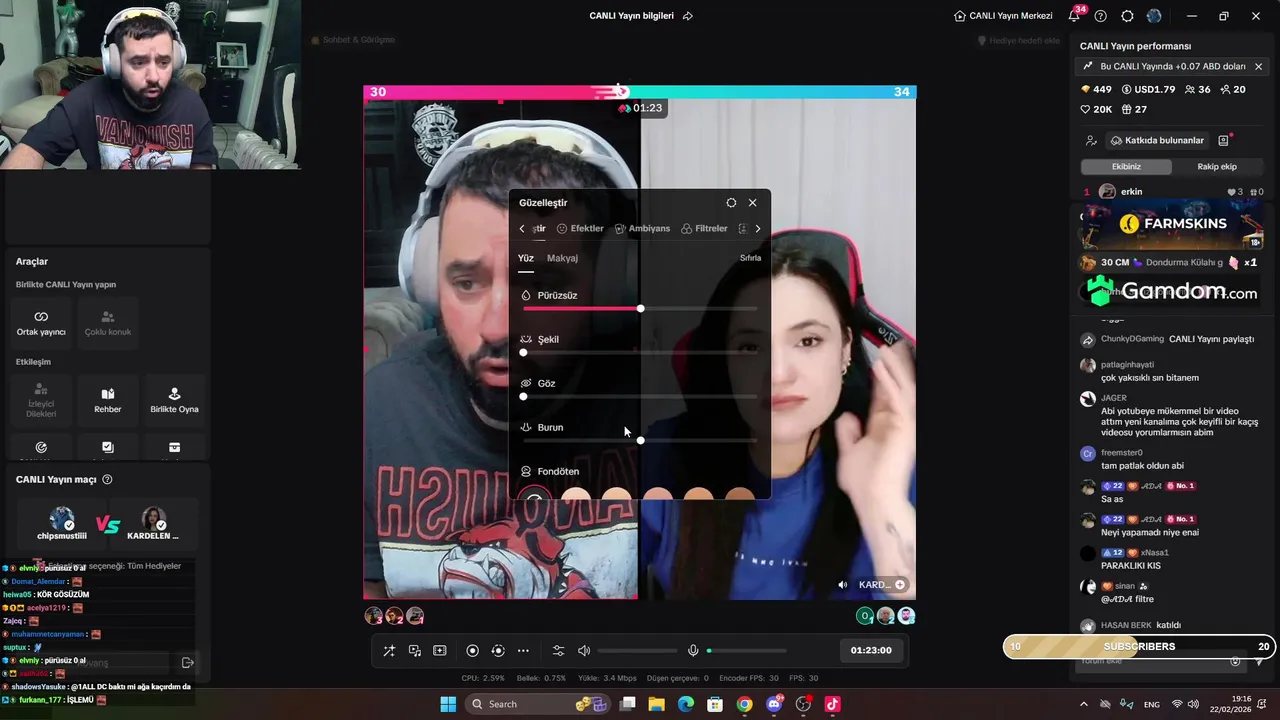Open the notifications bell with 34 badge
Screen dimensions: 1280x720
[x=1074, y=16]
